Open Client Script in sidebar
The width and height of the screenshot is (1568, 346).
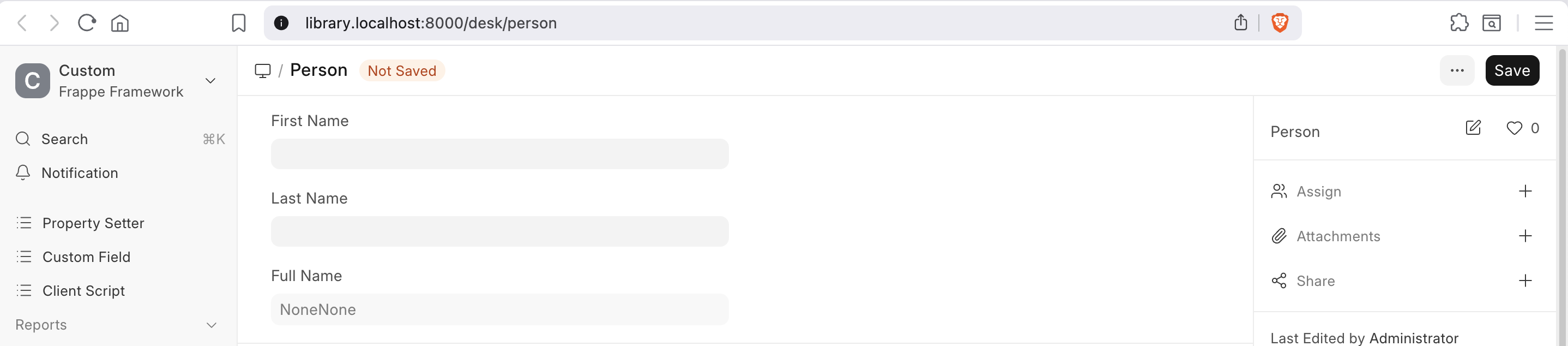83,291
